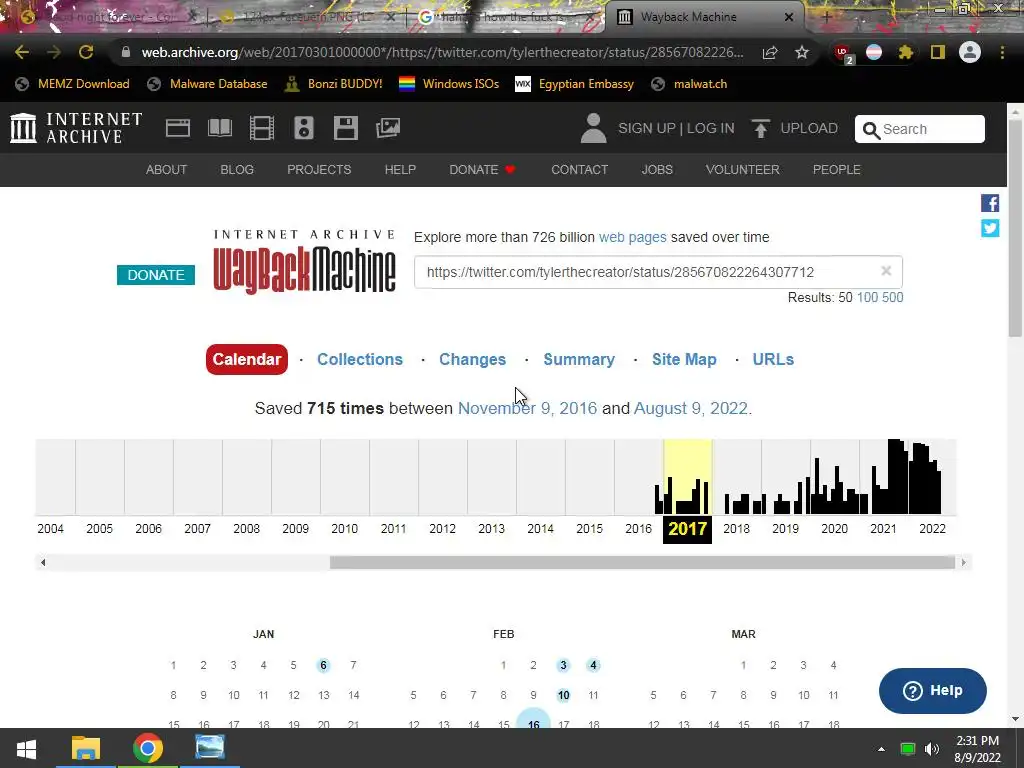This screenshot has height=768, width=1024.
Task: Open Chrome three-dot menu
Action: 1002,52
